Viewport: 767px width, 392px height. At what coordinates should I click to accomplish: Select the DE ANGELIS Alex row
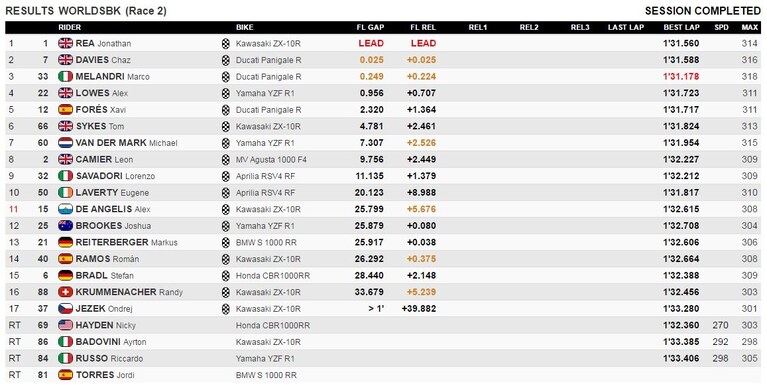point(383,209)
